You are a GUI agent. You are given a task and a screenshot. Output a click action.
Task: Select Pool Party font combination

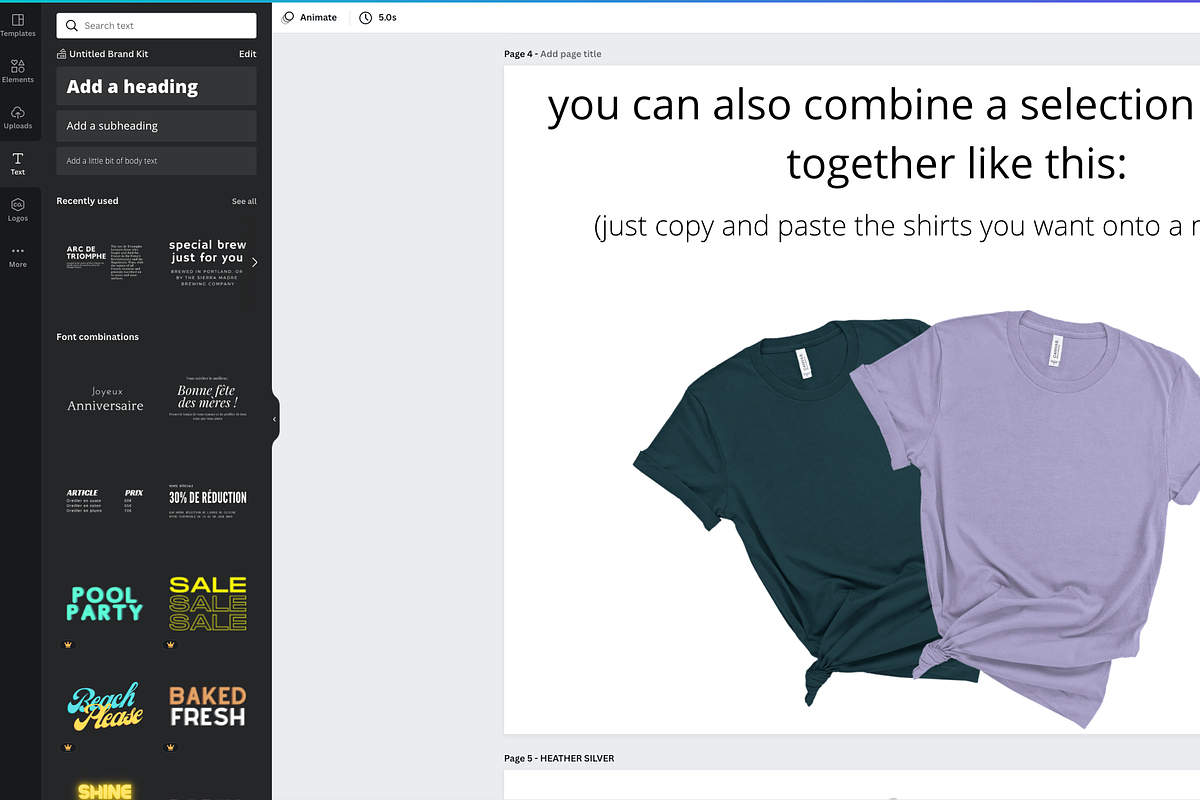tap(105, 603)
